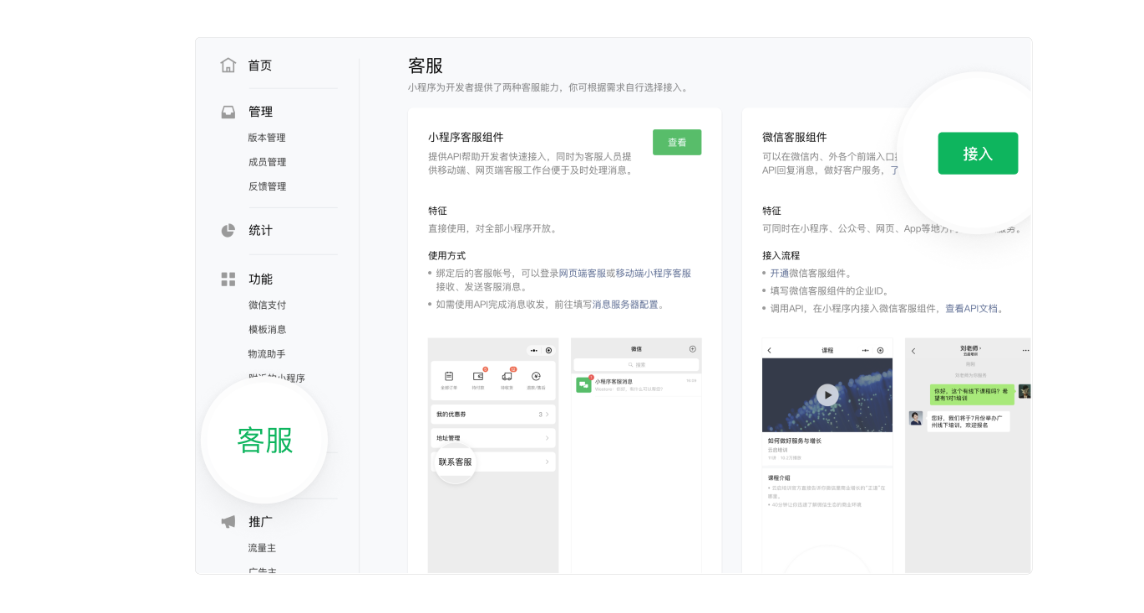Open 版本管理 in the sidebar

[266, 137]
